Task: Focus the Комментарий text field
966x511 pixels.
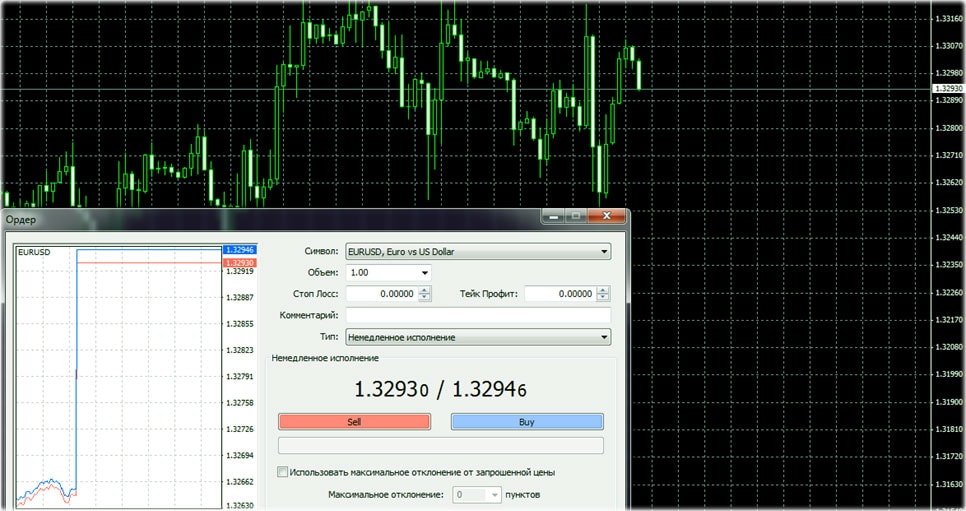Action: pos(478,315)
